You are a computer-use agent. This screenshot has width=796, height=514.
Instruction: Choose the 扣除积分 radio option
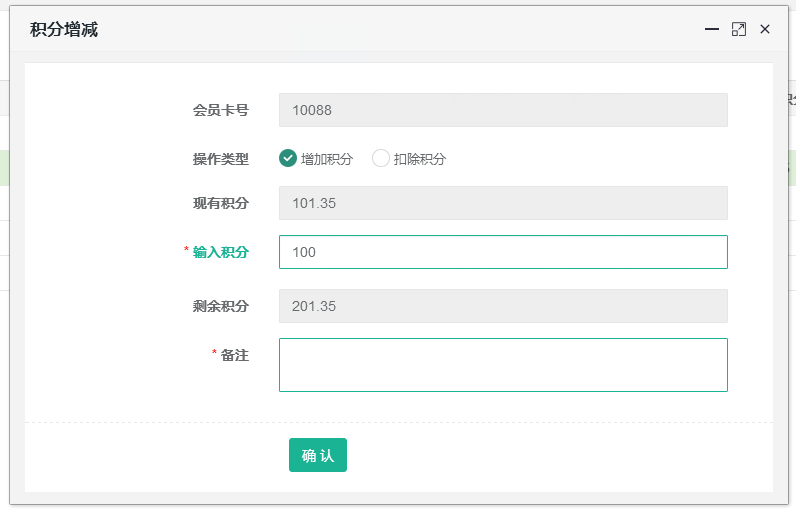(381, 158)
